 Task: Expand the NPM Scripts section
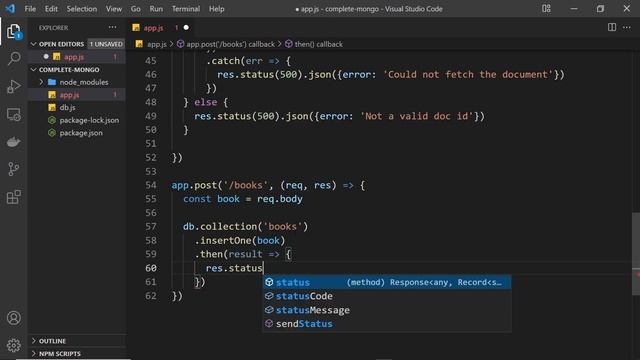(77, 353)
